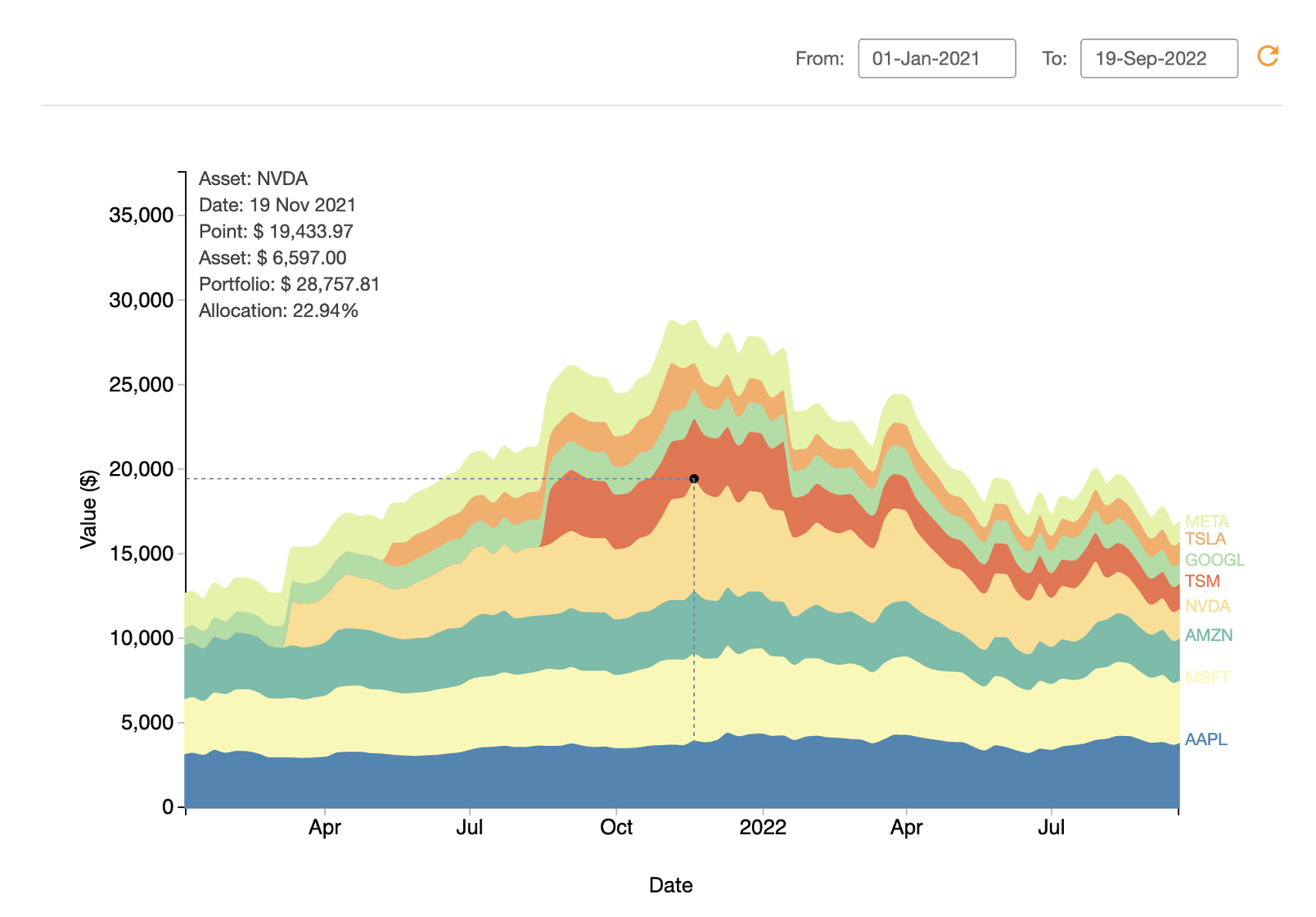This screenshot has width=1316, height=917.
Task: Select the AAPL legend label
Action: coord(1206,739)
